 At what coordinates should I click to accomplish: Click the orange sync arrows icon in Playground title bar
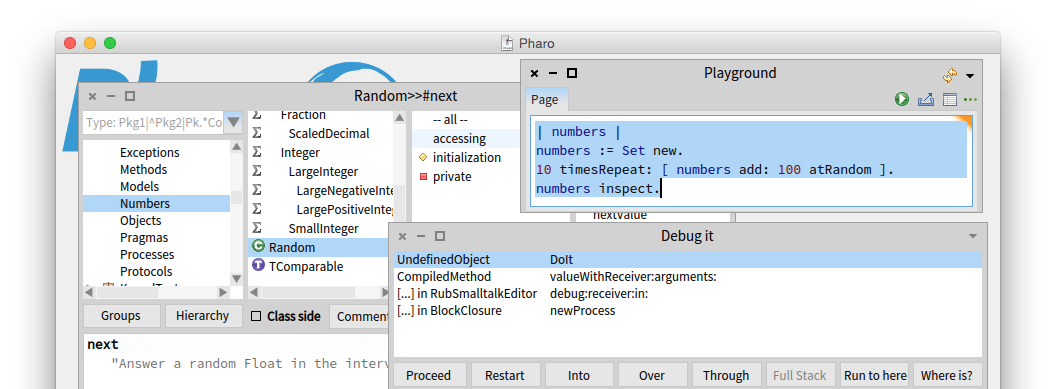pos(951,75)
